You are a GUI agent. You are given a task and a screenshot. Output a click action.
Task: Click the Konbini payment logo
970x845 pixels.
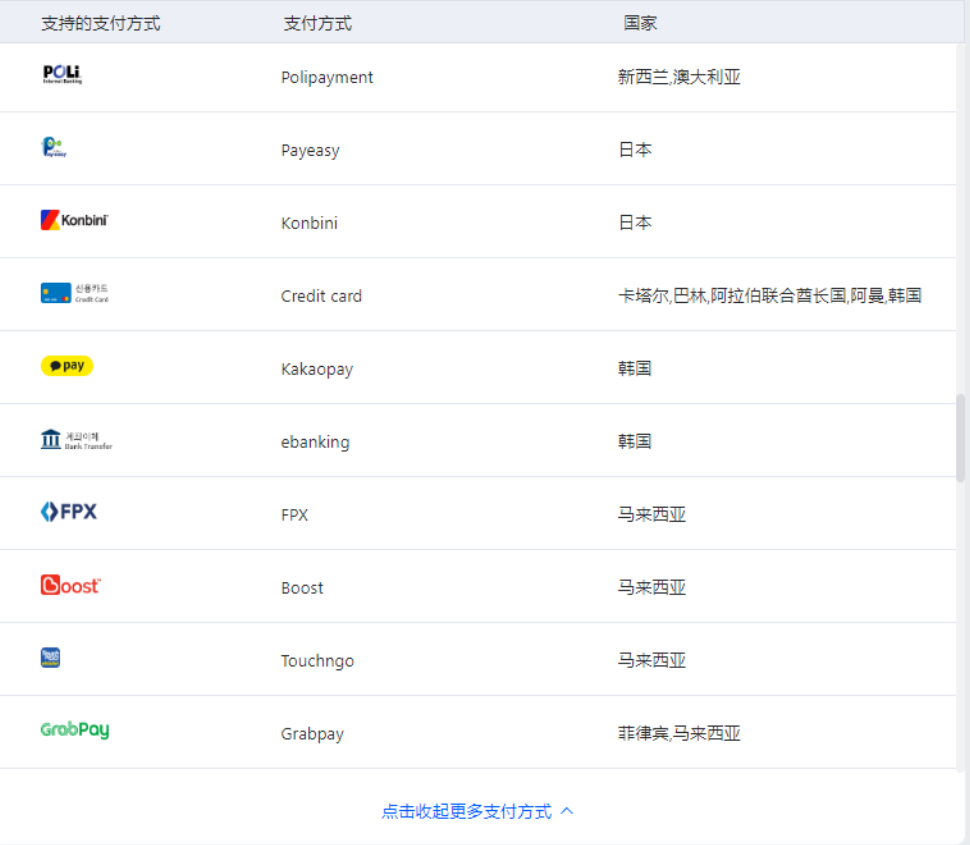(73, 219)
